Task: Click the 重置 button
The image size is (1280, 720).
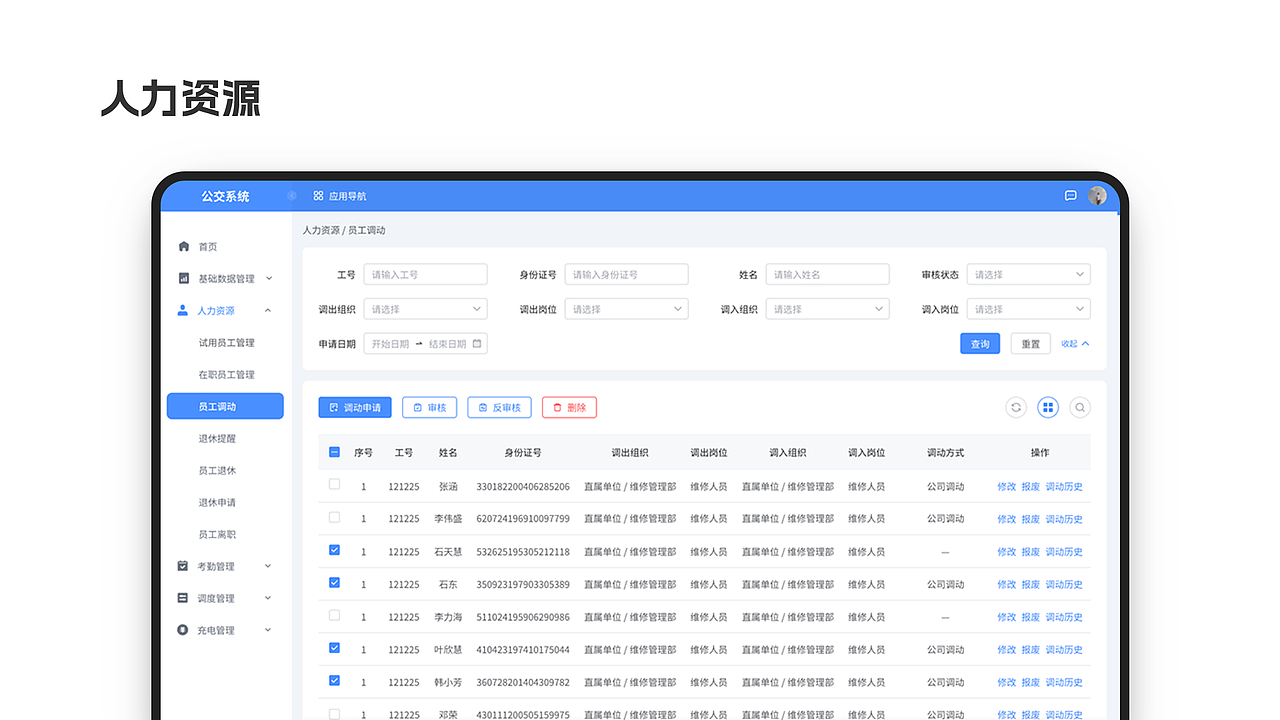Action: pos(1031,344)
